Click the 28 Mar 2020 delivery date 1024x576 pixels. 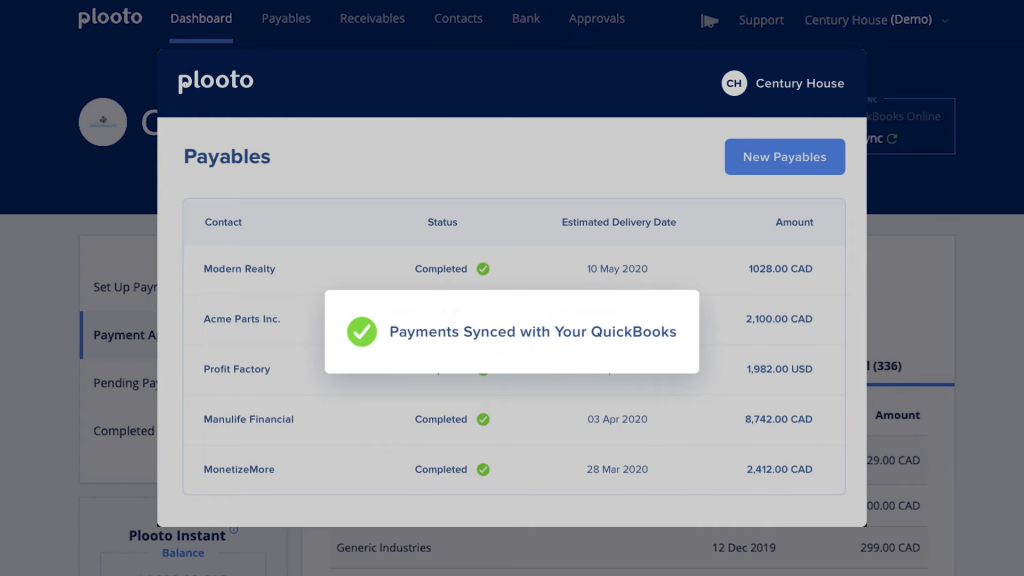point(617,470)
